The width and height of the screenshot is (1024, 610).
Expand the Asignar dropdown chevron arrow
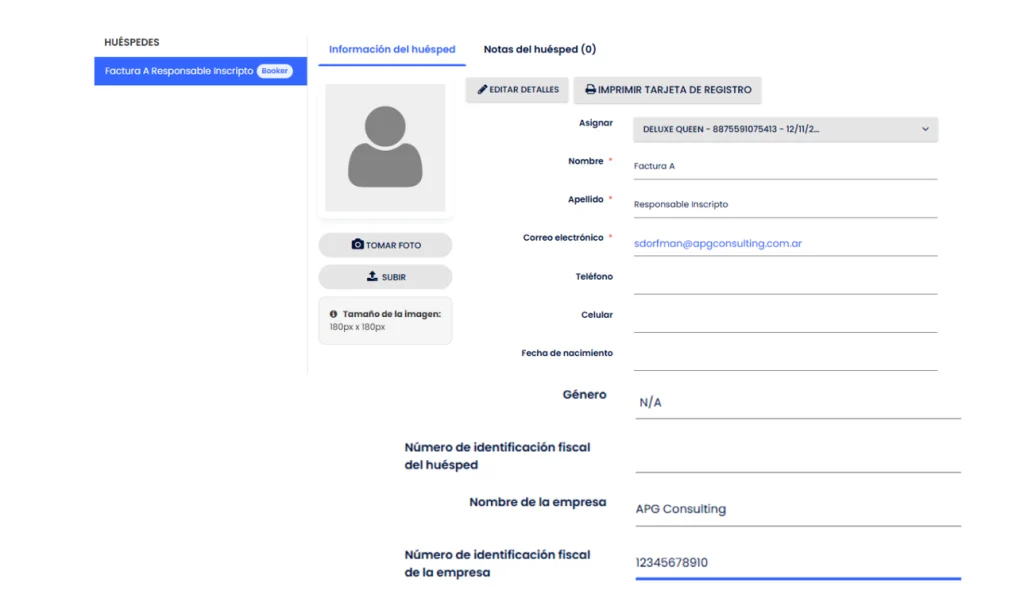(x=925, y=129)
